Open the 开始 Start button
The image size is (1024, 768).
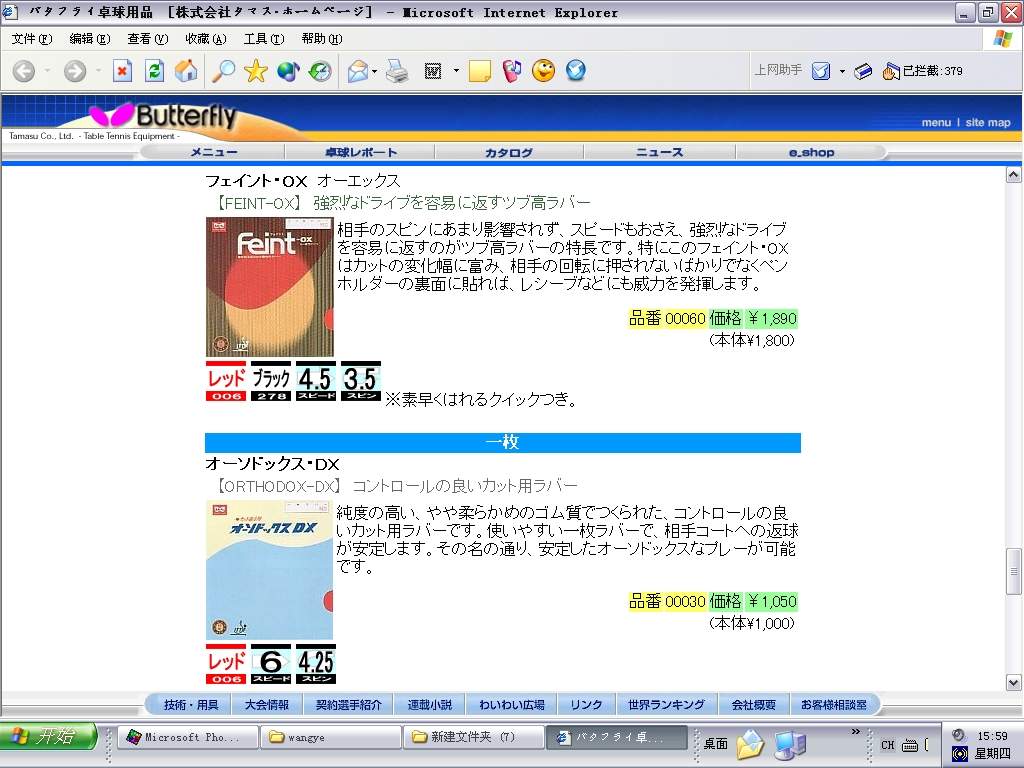click(49, 737)
